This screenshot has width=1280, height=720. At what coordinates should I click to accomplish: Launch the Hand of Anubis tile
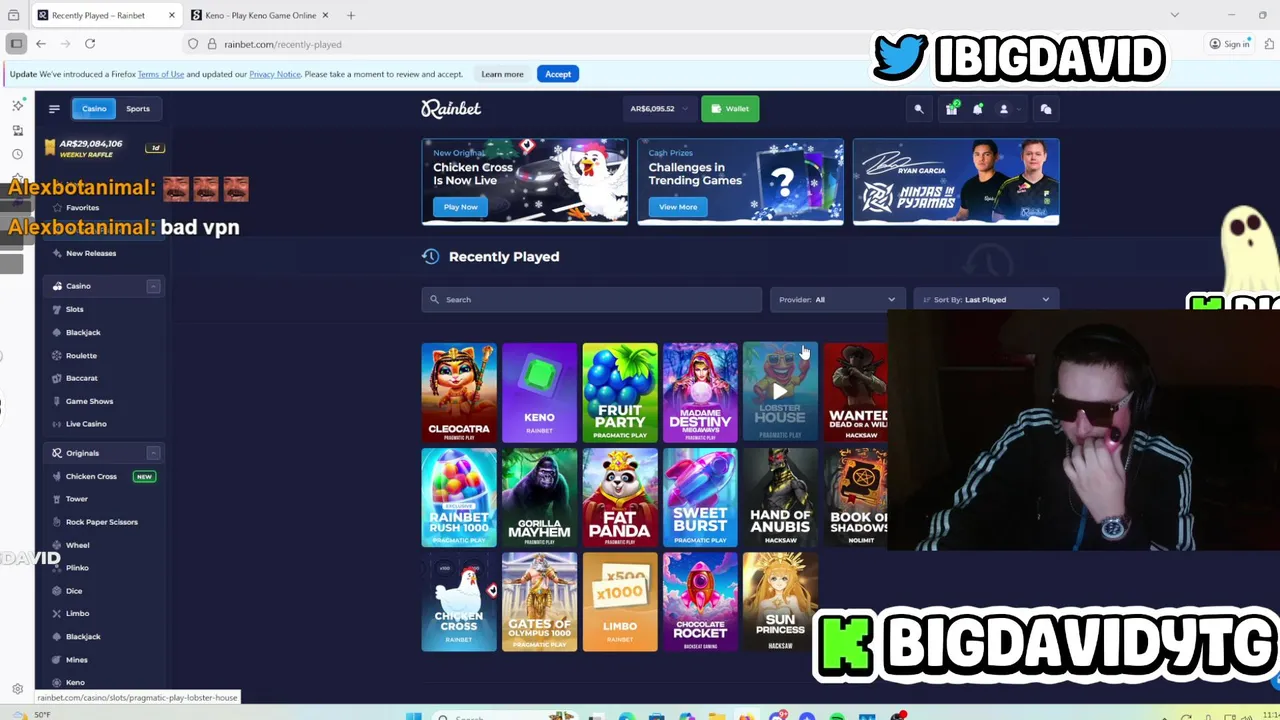pos(780,497)
